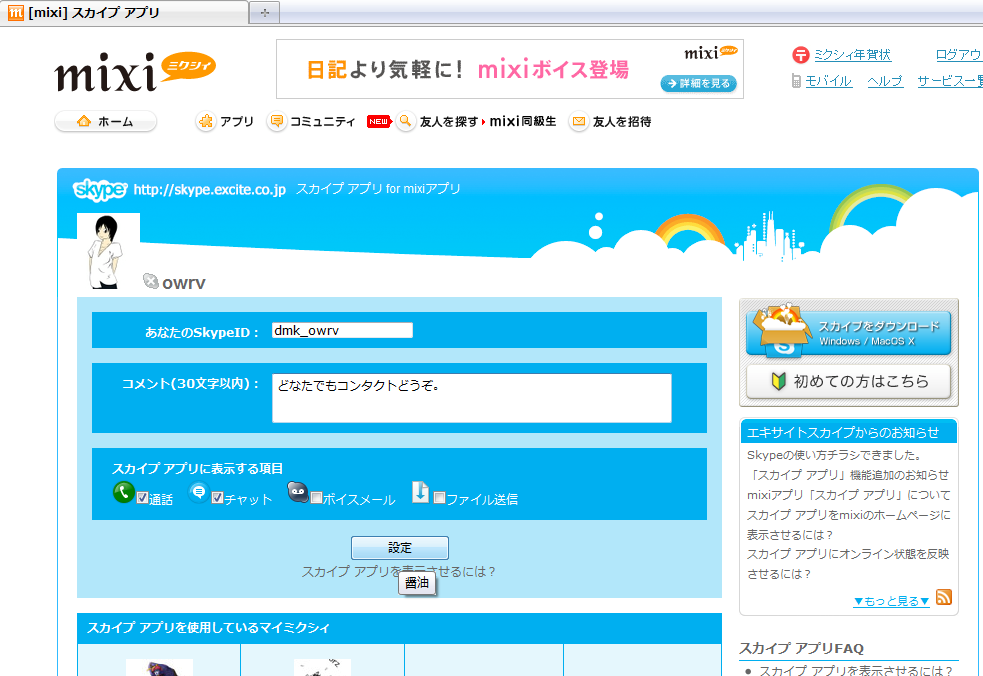Click the beginner leaf mark icon
Image resolution: width=983 pixels, height=676 pixels.
tap(779, 381)
